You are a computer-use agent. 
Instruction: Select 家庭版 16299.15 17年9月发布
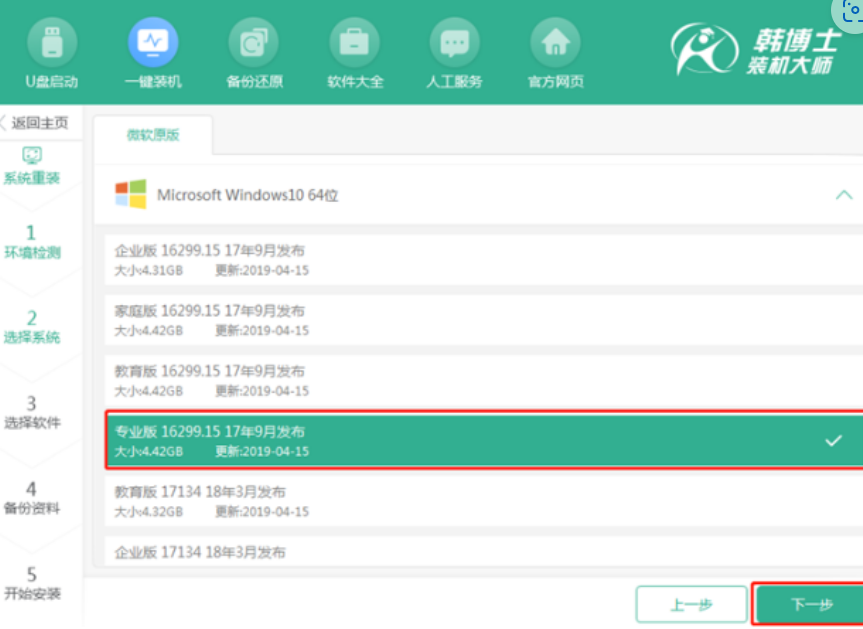click(484, 320)
